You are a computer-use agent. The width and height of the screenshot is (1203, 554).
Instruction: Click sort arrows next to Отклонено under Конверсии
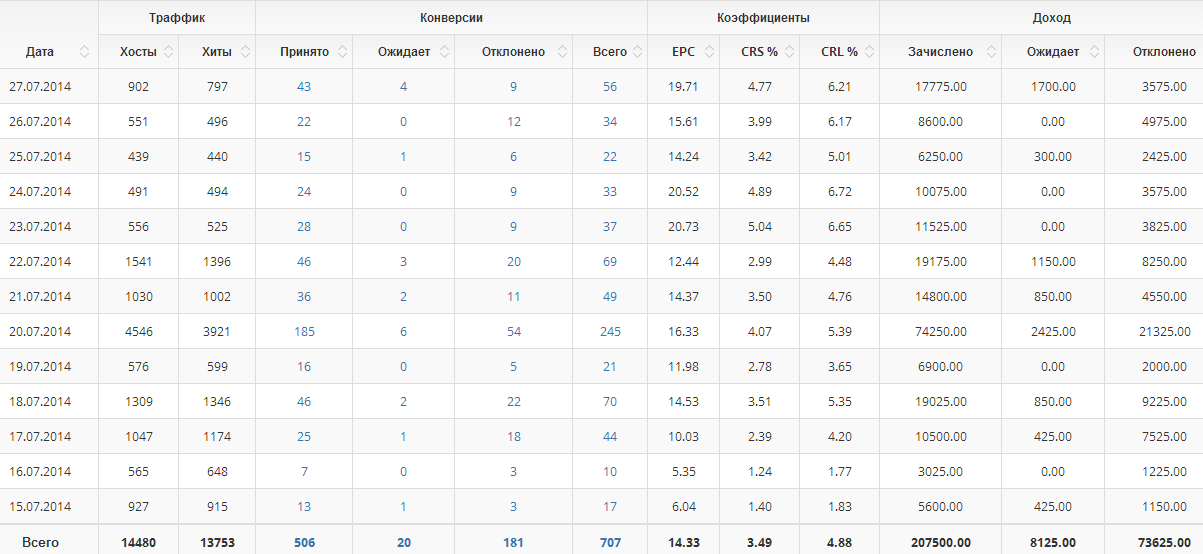[564, 52]
